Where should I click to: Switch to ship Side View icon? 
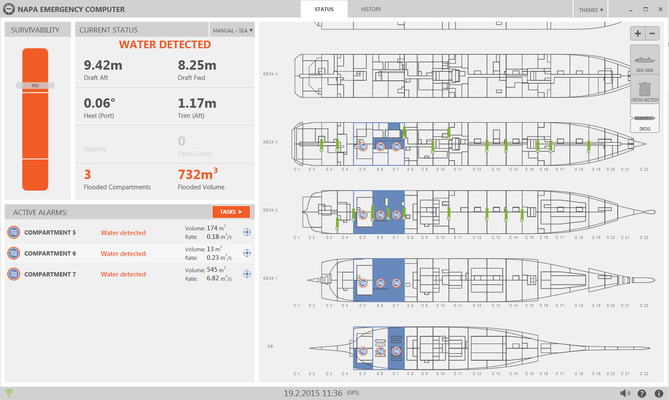point(645,60)
